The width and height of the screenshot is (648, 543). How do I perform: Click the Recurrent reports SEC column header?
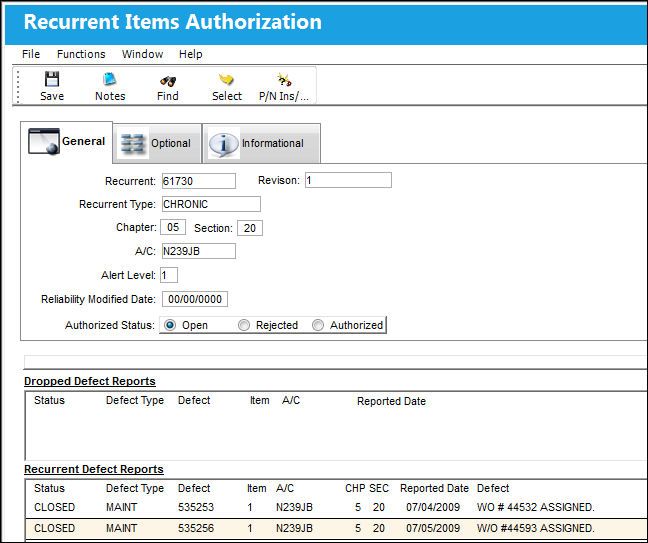pyautogui.click(x=379, y=488)
